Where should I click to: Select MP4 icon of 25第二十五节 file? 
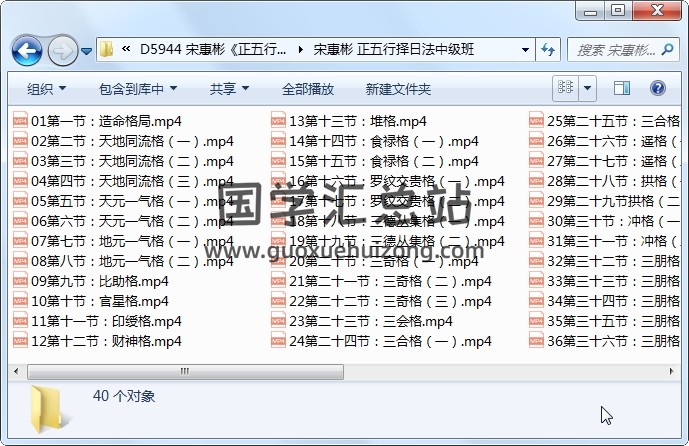(x=536, y=120)
